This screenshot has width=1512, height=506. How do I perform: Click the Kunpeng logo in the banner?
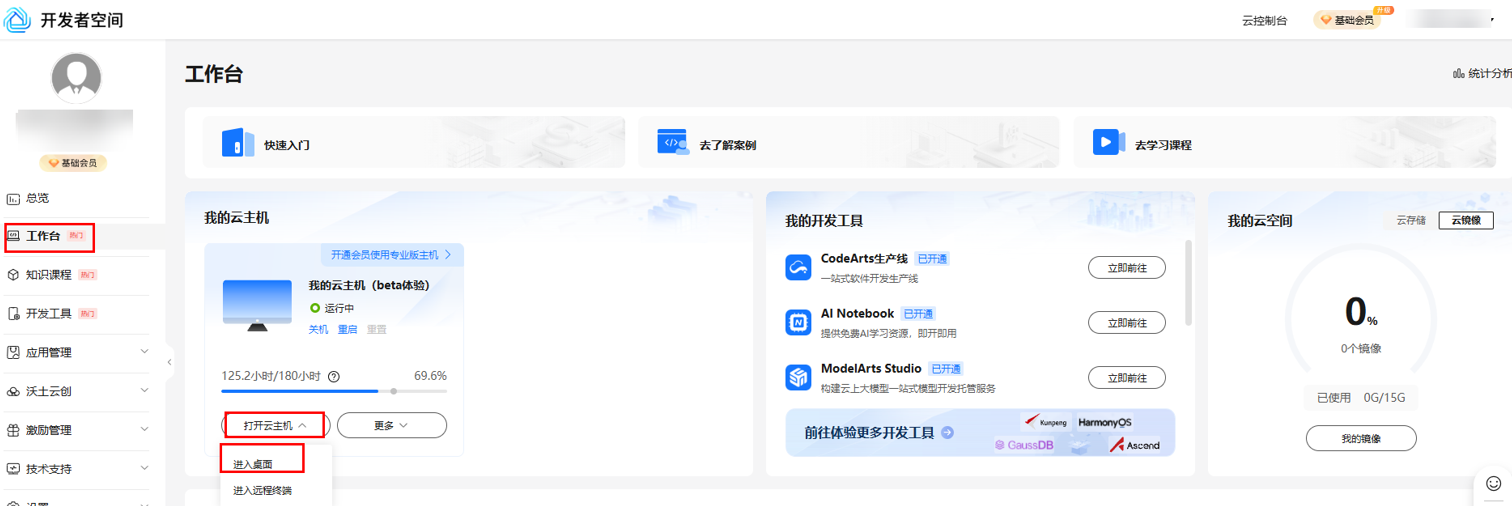pos(1045,422)
